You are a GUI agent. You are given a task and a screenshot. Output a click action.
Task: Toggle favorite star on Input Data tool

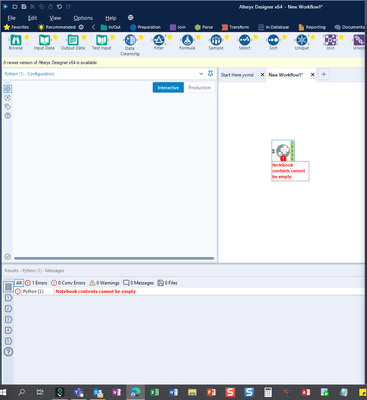(55, 37)
